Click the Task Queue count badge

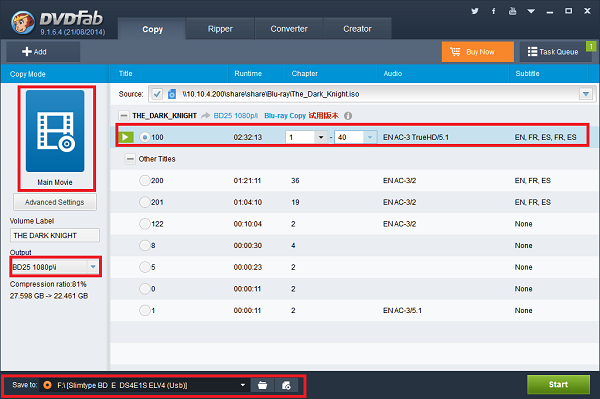(591, 46)
